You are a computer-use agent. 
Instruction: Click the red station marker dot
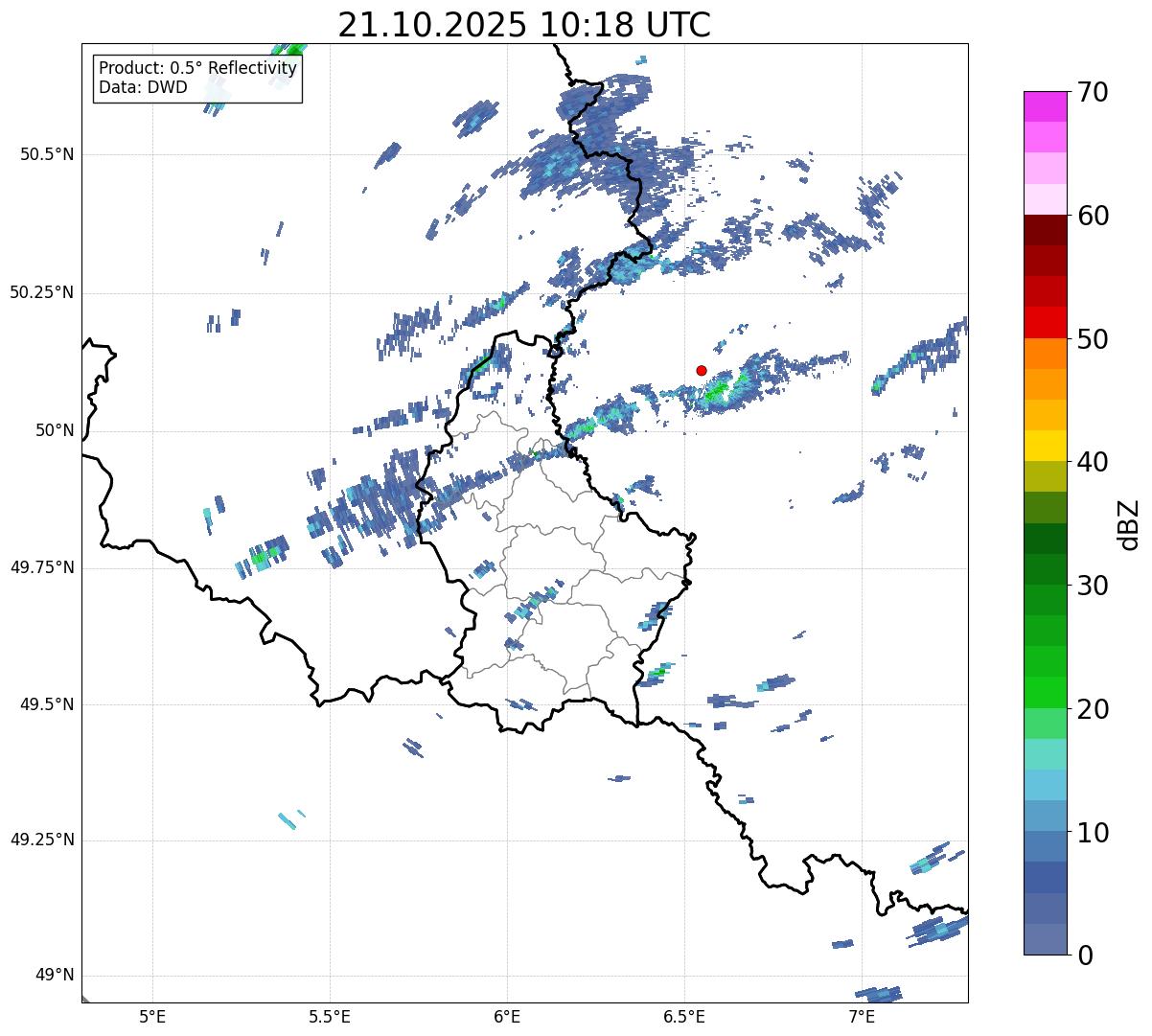pyautogui.click(x=702, y=370)
